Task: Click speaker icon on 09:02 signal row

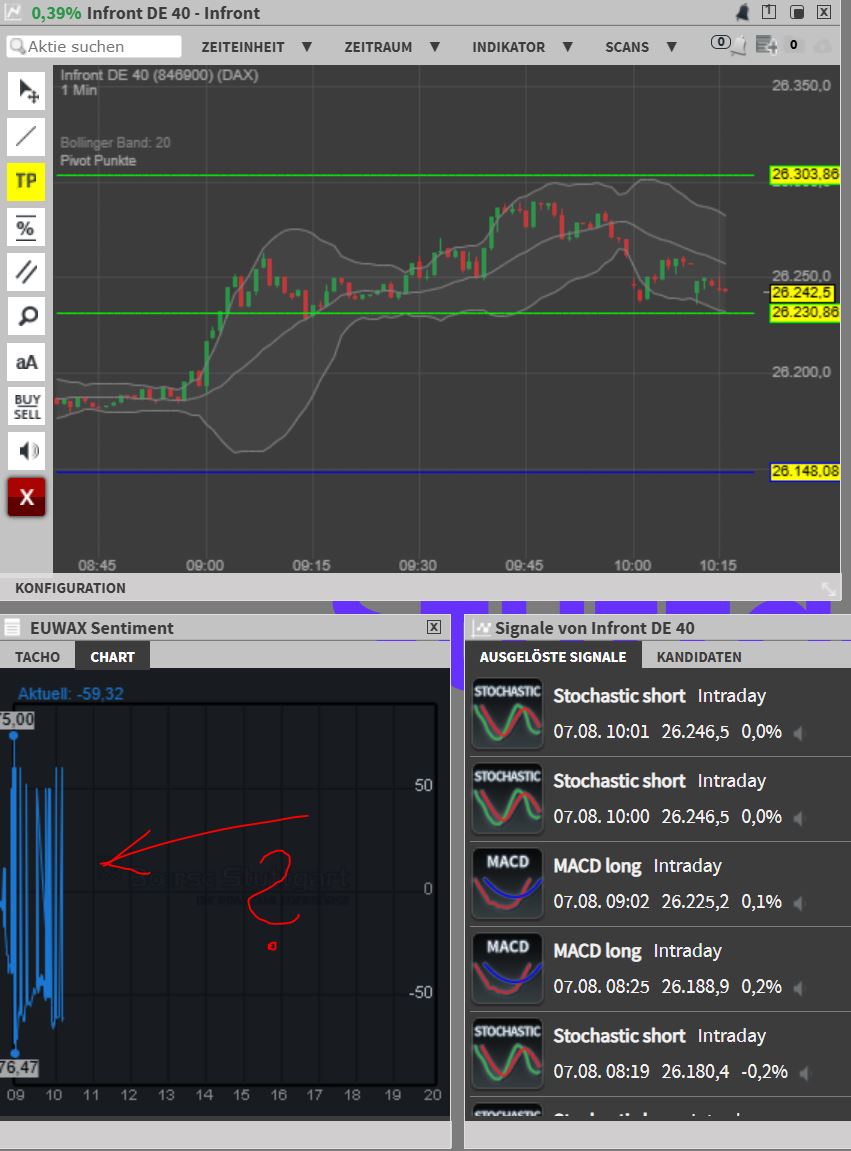Action: tap(798, 903)
